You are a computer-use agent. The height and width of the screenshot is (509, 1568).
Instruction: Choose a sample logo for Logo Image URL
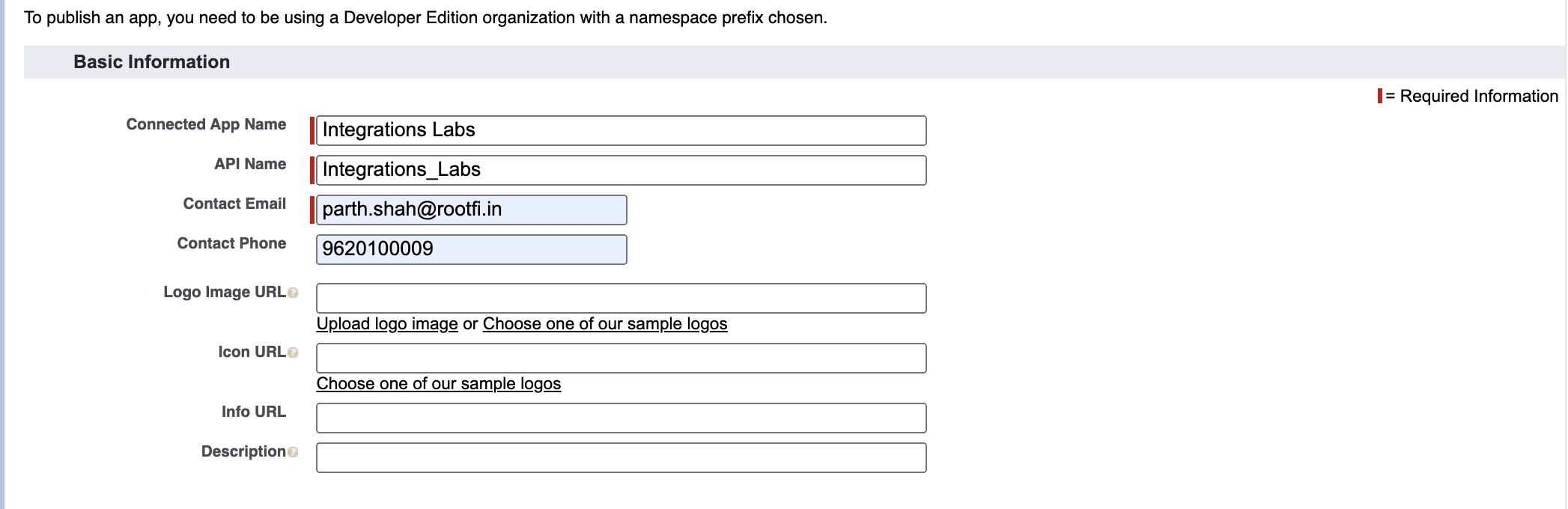click(604, 323)
